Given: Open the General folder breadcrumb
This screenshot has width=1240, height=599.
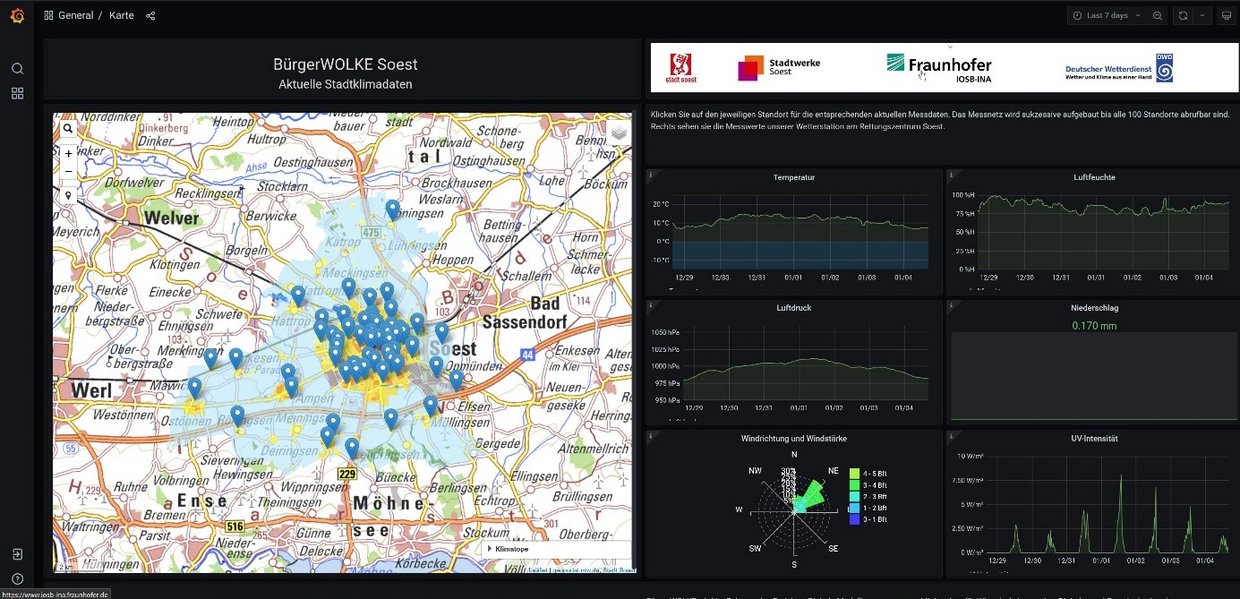Looking at the screenshot, I should [75, 16].
